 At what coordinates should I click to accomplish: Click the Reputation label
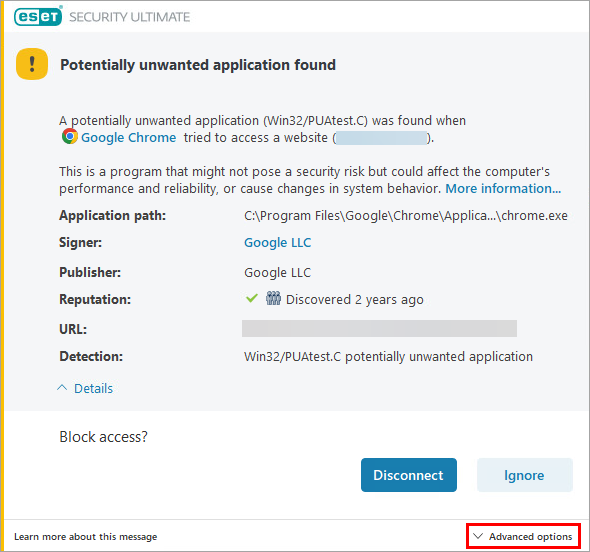[x=95, y=300]
